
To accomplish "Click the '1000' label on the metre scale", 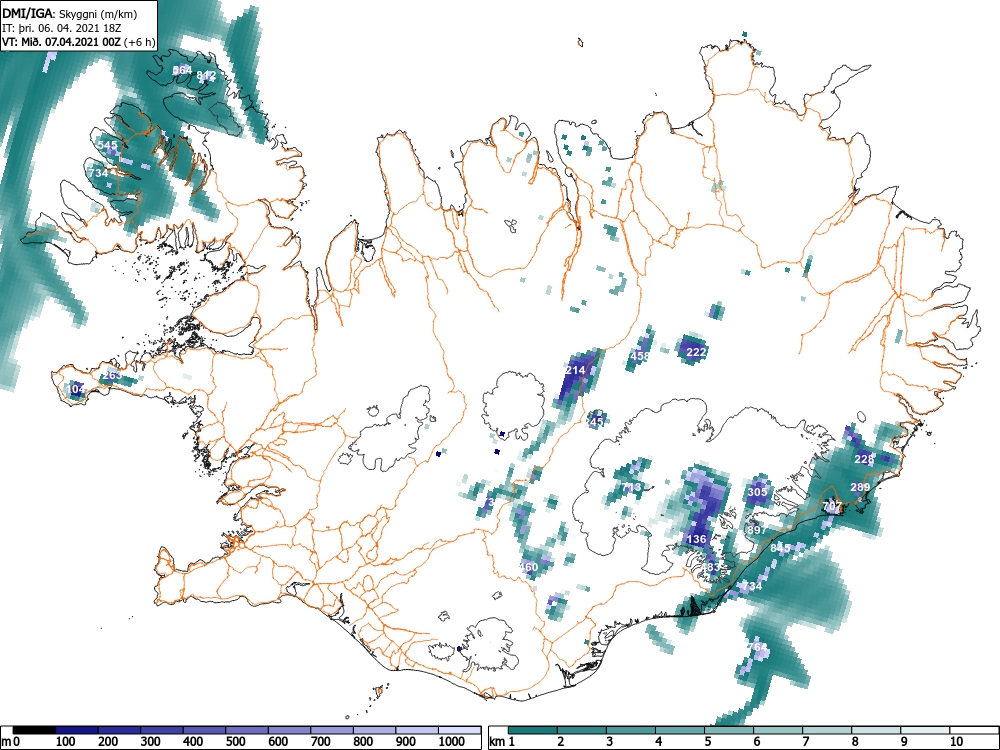I will (x=452, y=741).
